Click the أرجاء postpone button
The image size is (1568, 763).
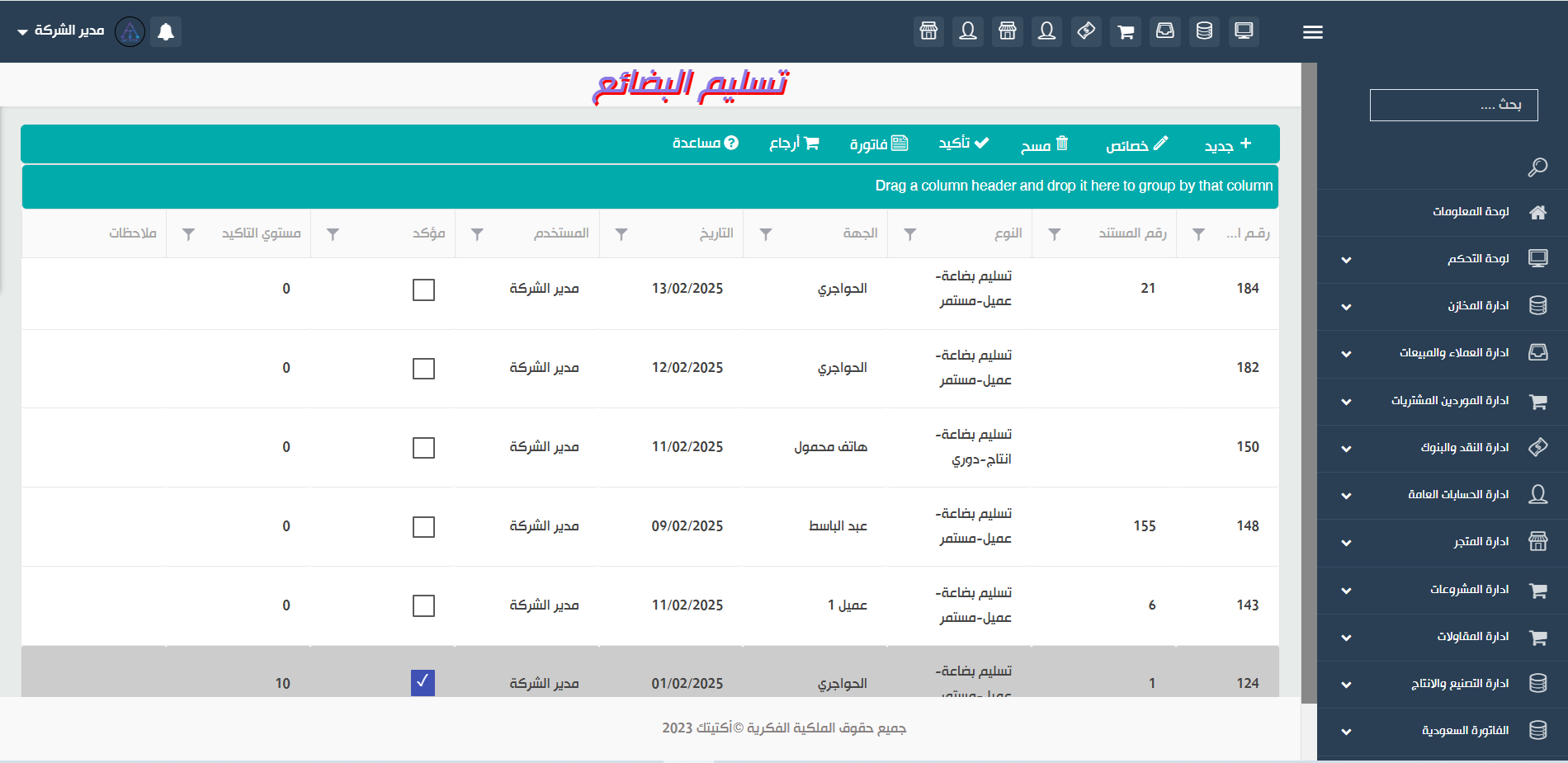click(794, 144)
